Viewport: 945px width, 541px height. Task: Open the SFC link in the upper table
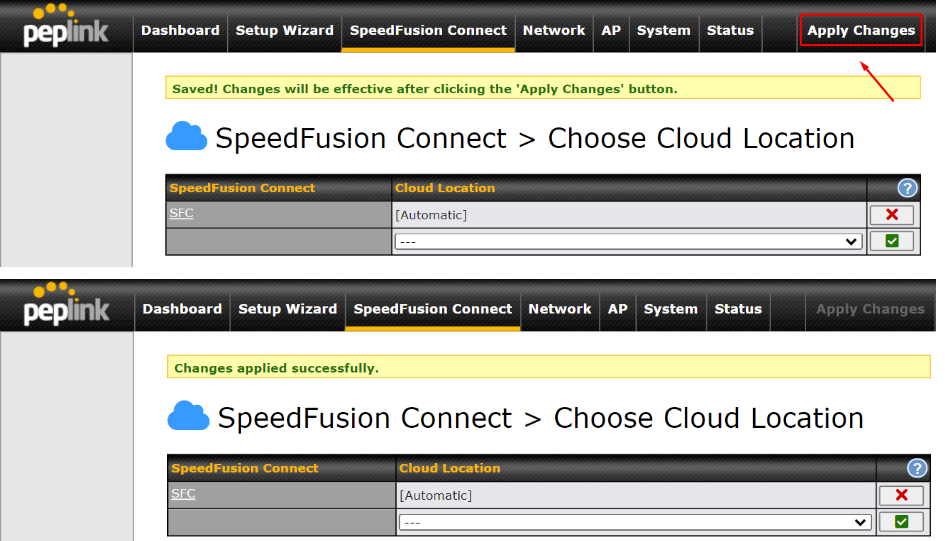point(181,213)
